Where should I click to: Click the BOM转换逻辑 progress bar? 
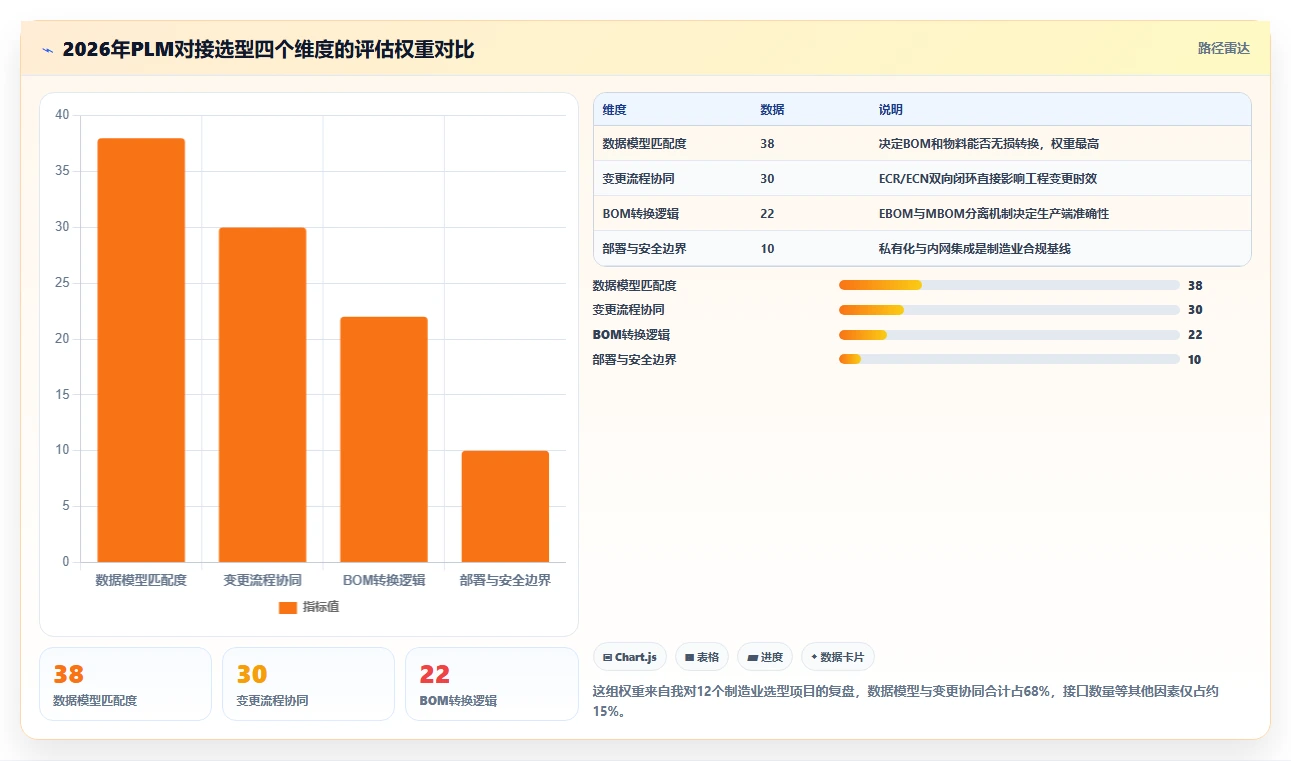click(1009, 335)
